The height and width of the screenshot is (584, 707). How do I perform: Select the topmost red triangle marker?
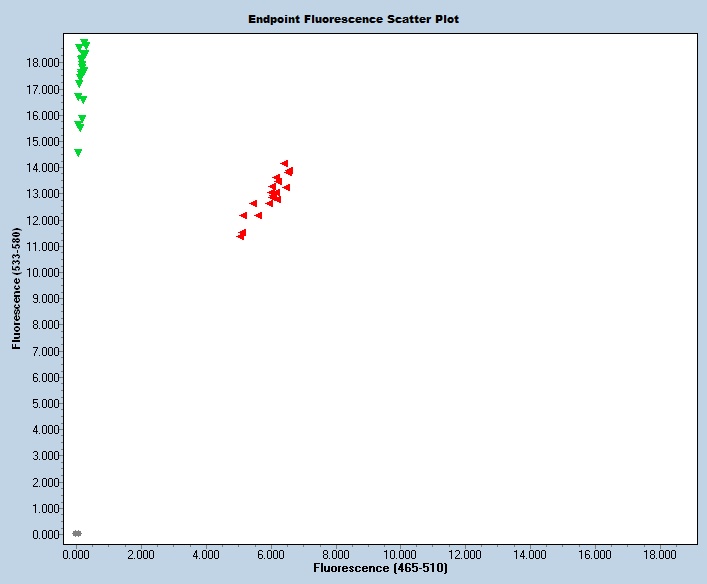click(284, 163)
